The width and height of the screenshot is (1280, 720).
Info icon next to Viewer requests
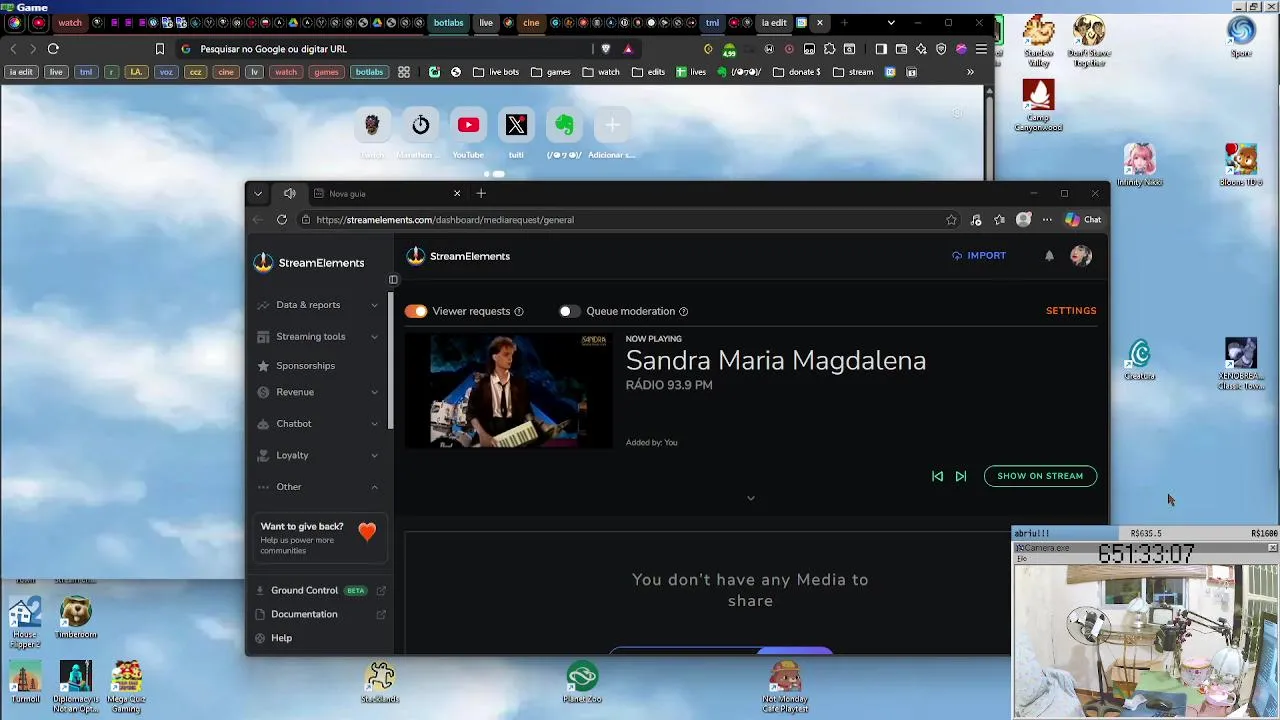[518, 312]
